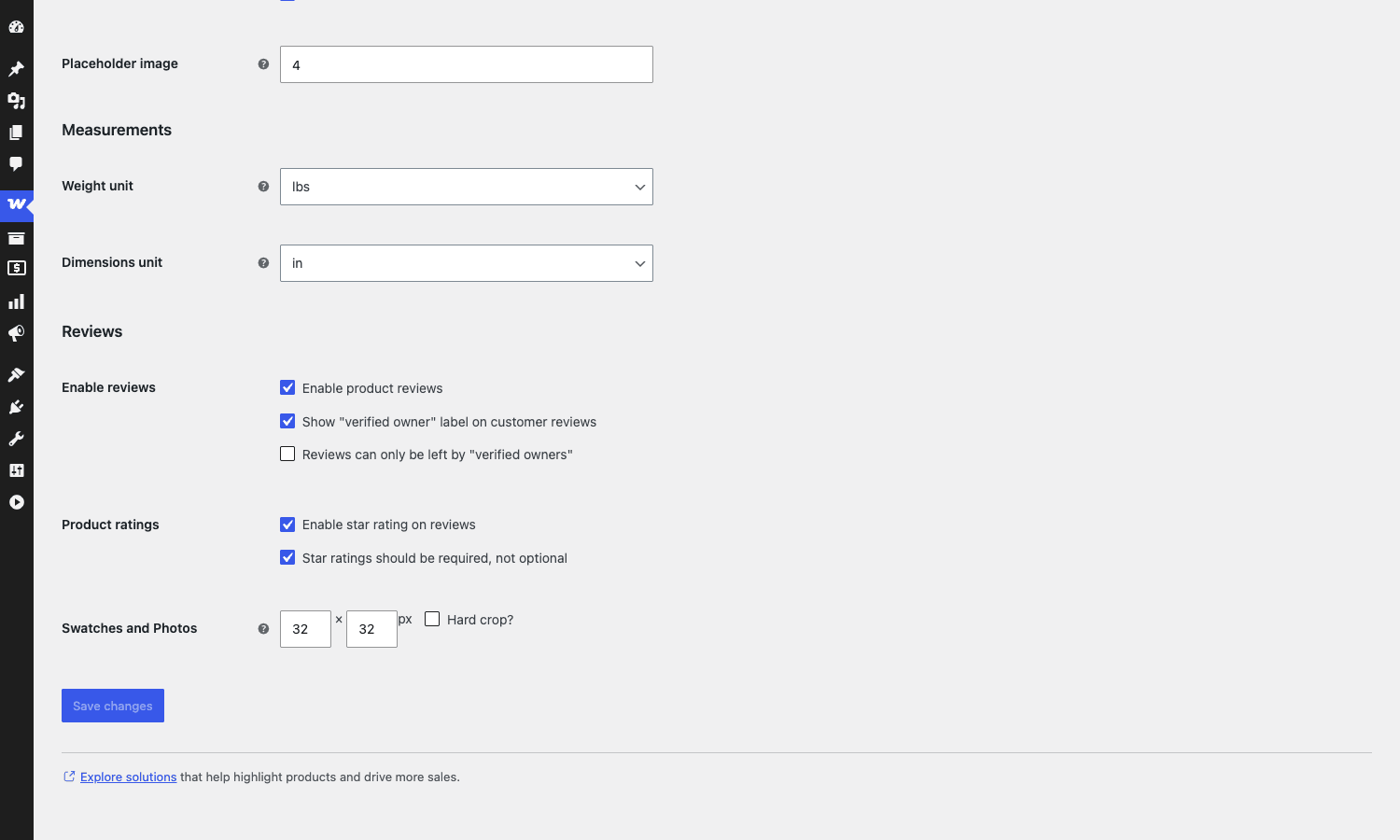This screenshot has width=1400, height=840.
Task: Check Reviews only by "verified owners"
Action: (x=287, y=454)
